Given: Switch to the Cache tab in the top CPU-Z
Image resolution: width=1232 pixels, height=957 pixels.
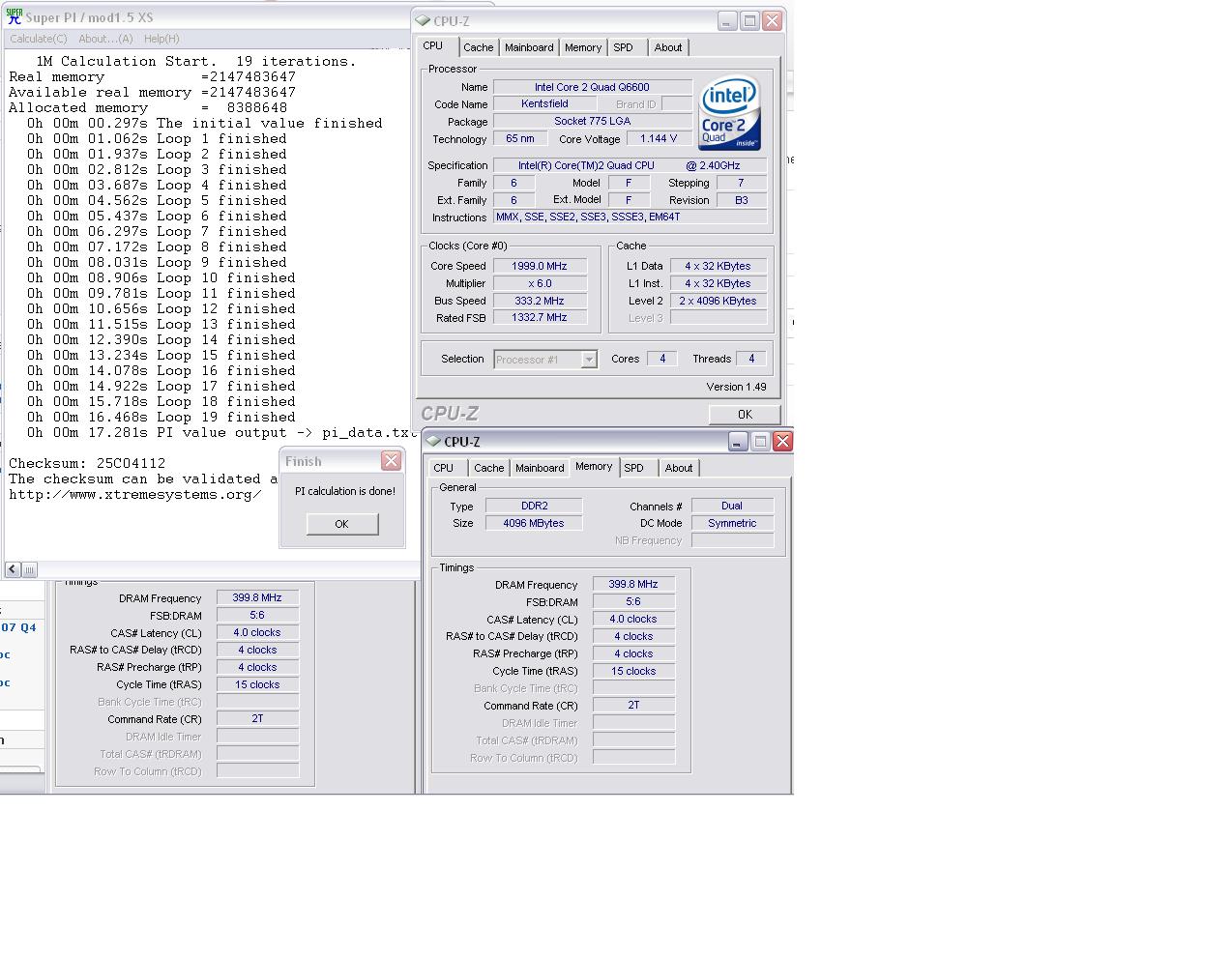Looking at the screenshot, I should pyautogui.click(x=478, y=47).
